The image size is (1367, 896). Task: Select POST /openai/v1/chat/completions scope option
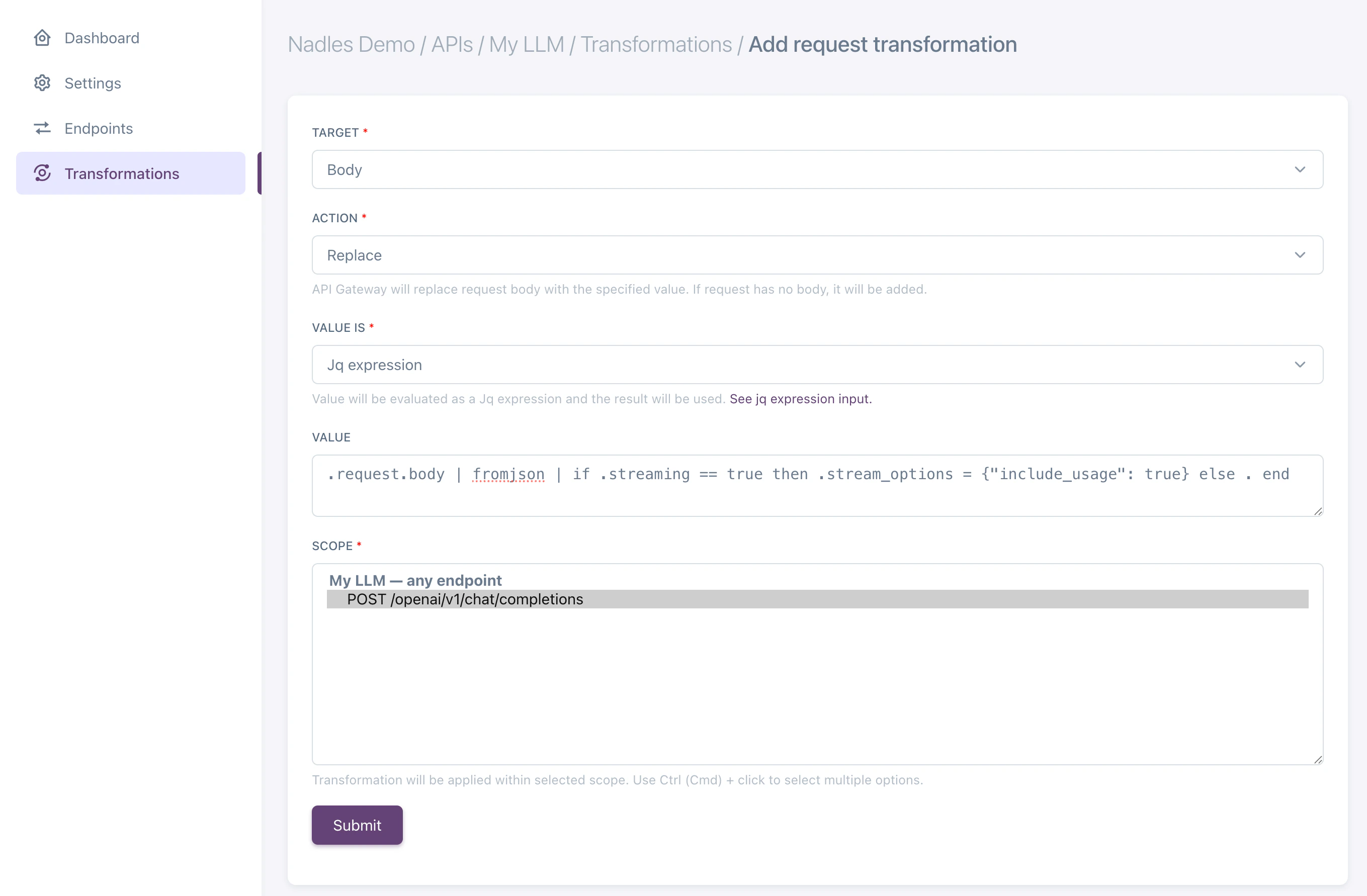(x=465, y=599)
